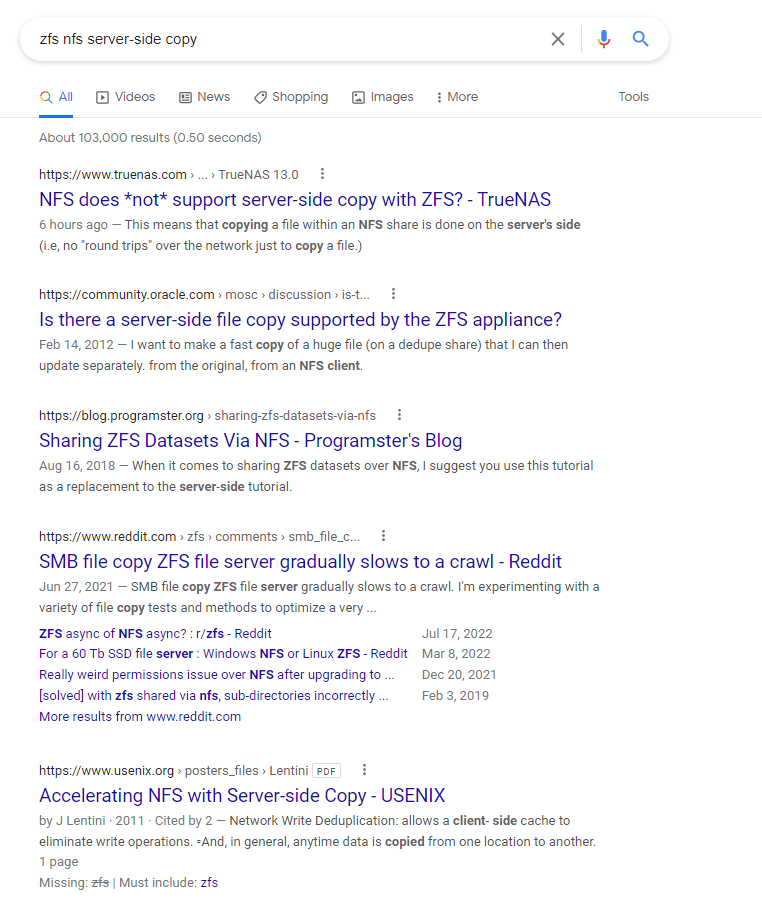The height and width of the screenshot is (908, 762).
Task: Open three-dot menu for Oracle community result
Action: click(393, 294)
